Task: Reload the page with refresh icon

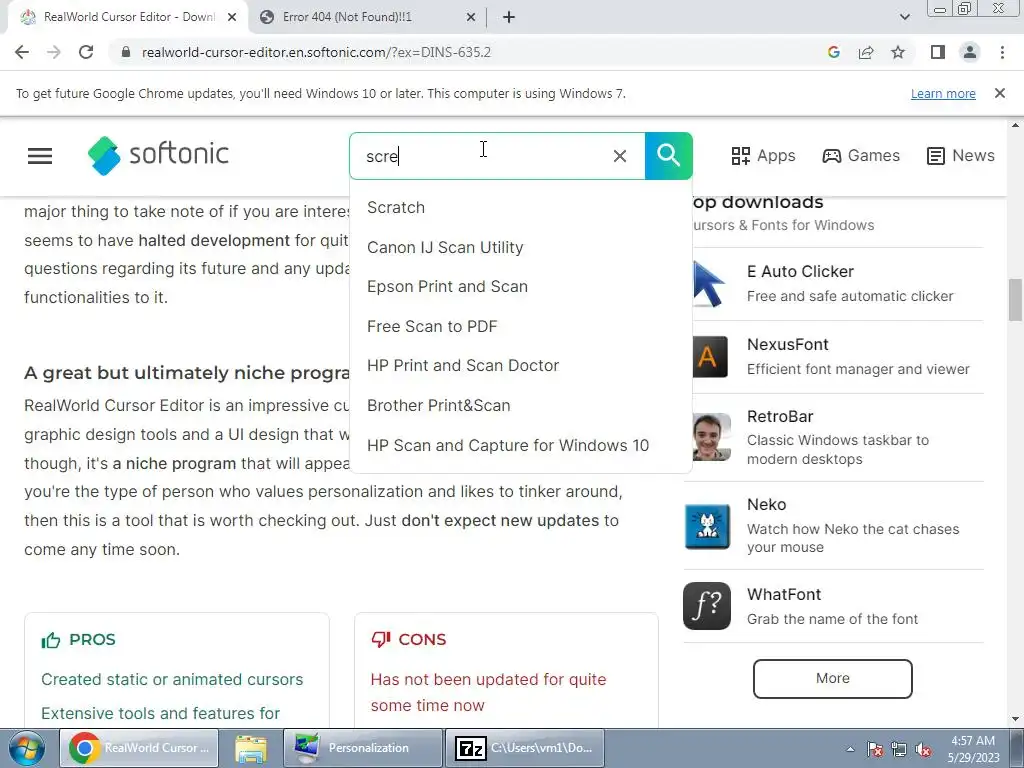Action: pos(86,52)
